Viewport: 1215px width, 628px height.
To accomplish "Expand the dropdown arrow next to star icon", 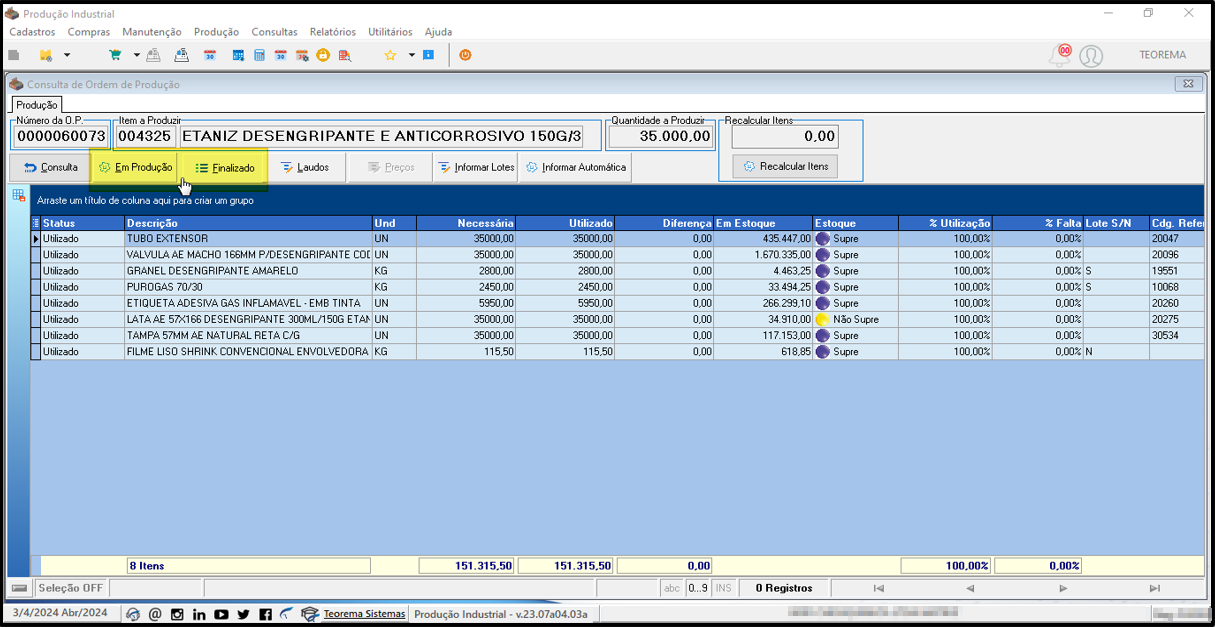I will click(411, 55).
